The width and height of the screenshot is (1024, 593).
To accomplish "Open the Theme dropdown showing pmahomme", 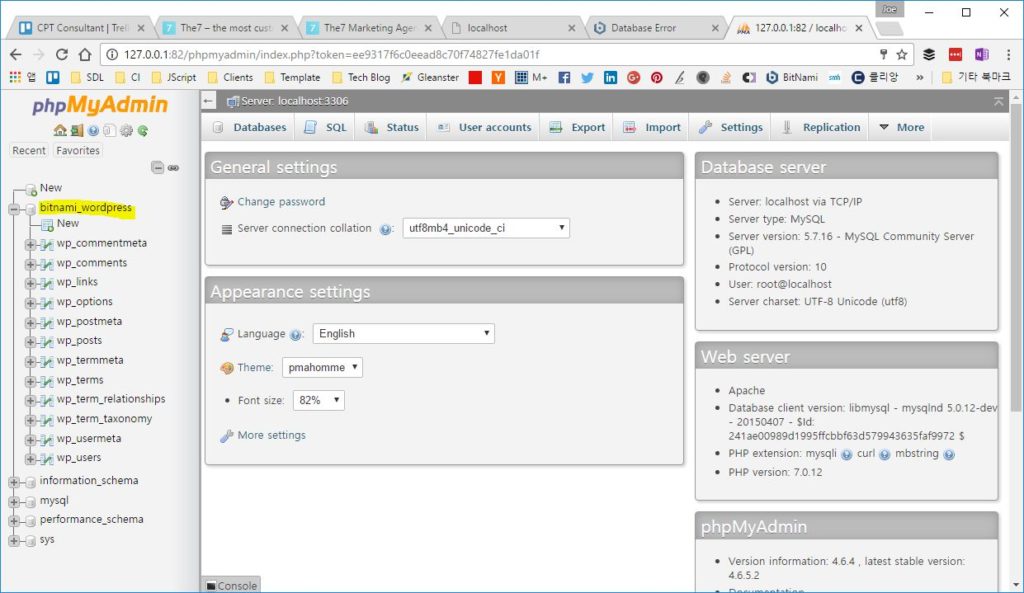I will [x=322, y=367].
